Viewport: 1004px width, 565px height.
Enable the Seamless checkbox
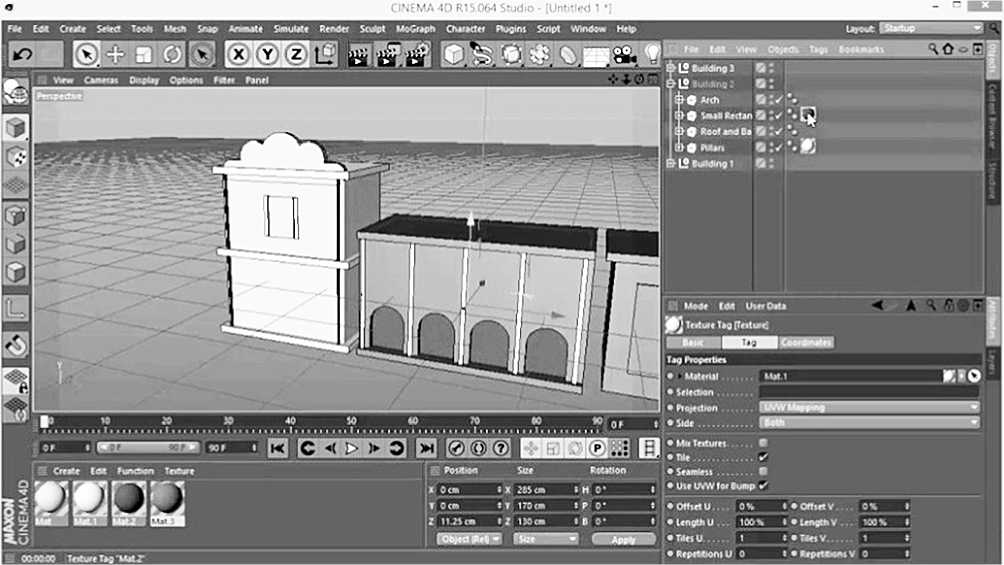click(x=764, y=471)
